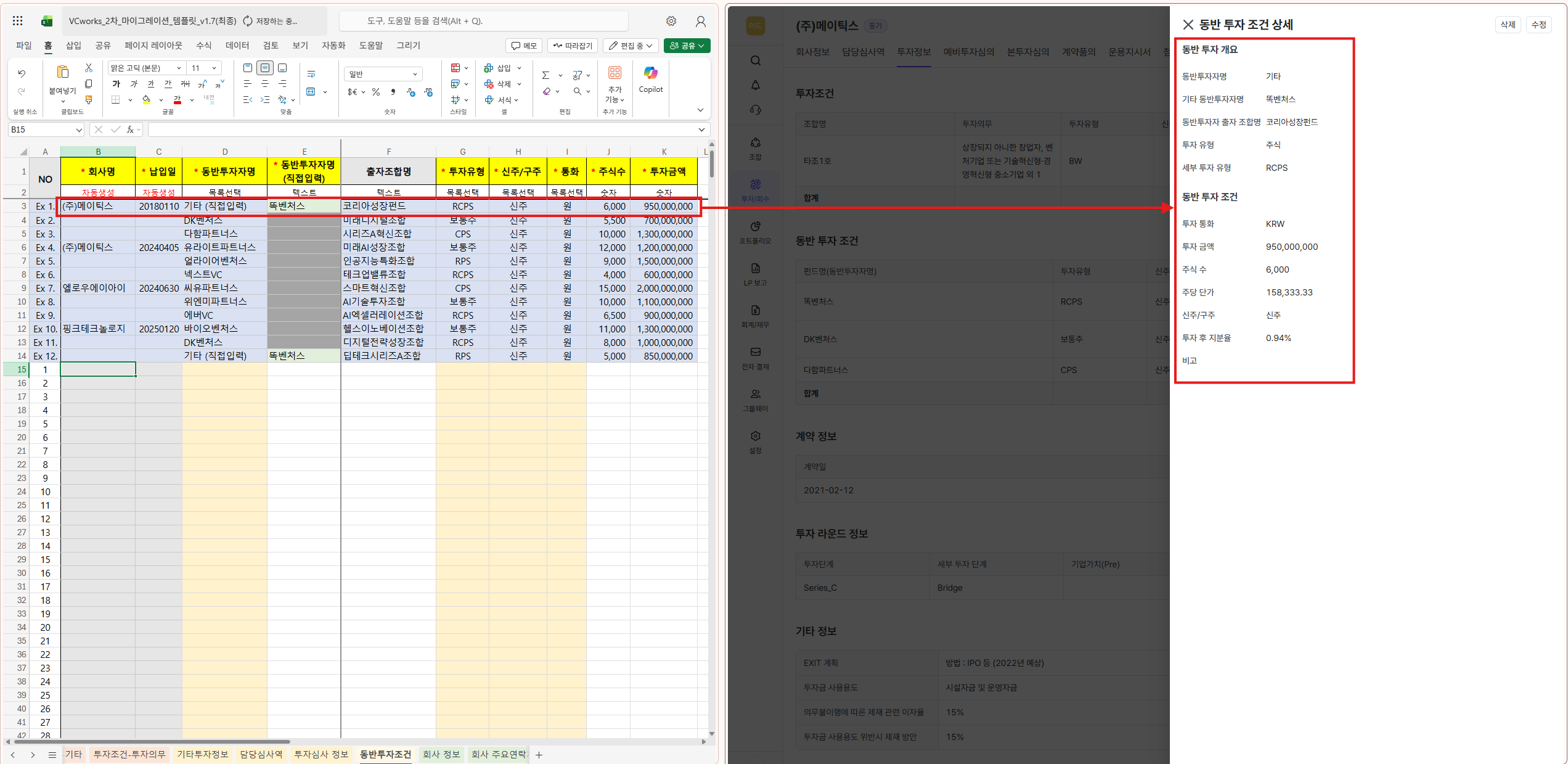
Task: Open the B15 name box dropdown
Action: (79, 129)
